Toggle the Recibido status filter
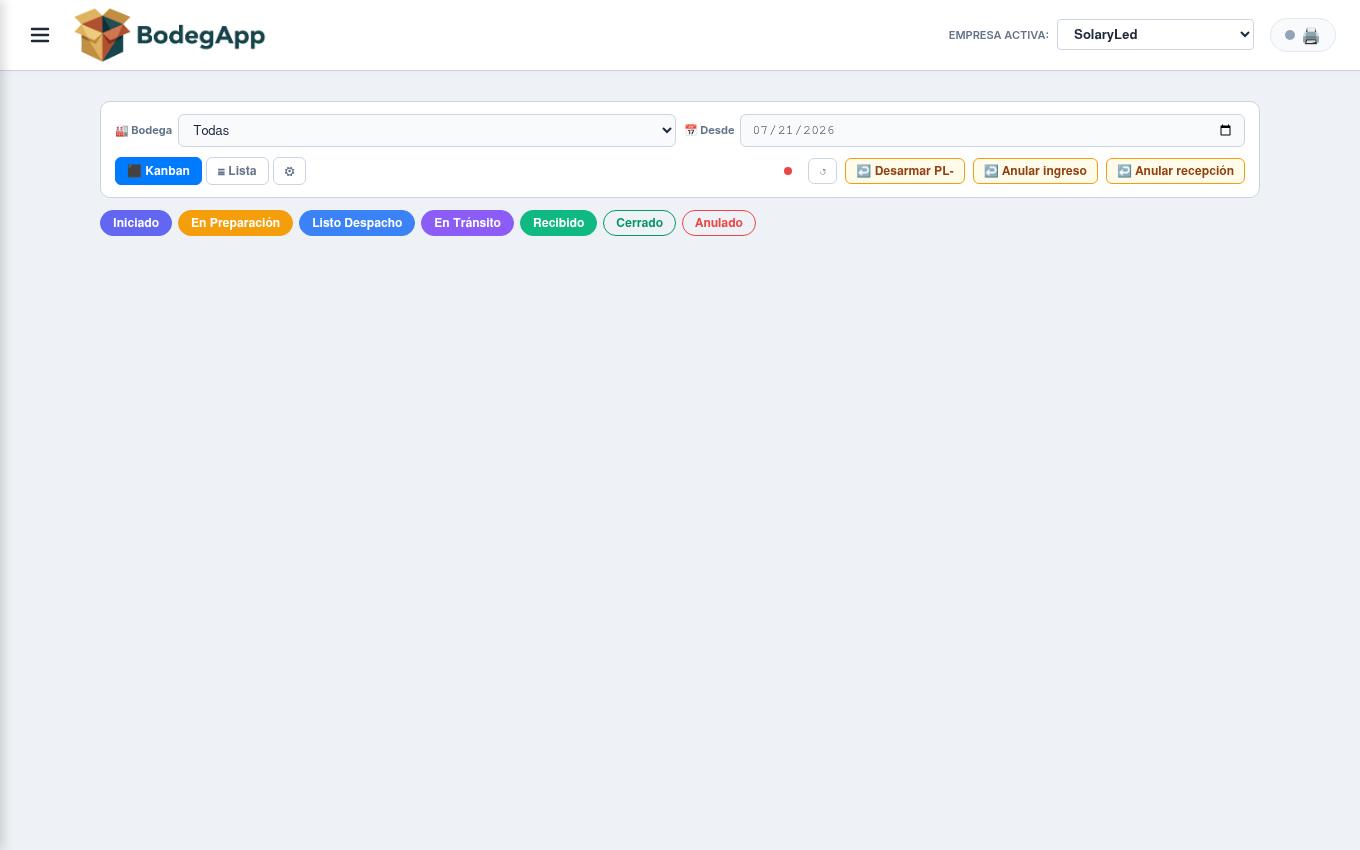 558,223
